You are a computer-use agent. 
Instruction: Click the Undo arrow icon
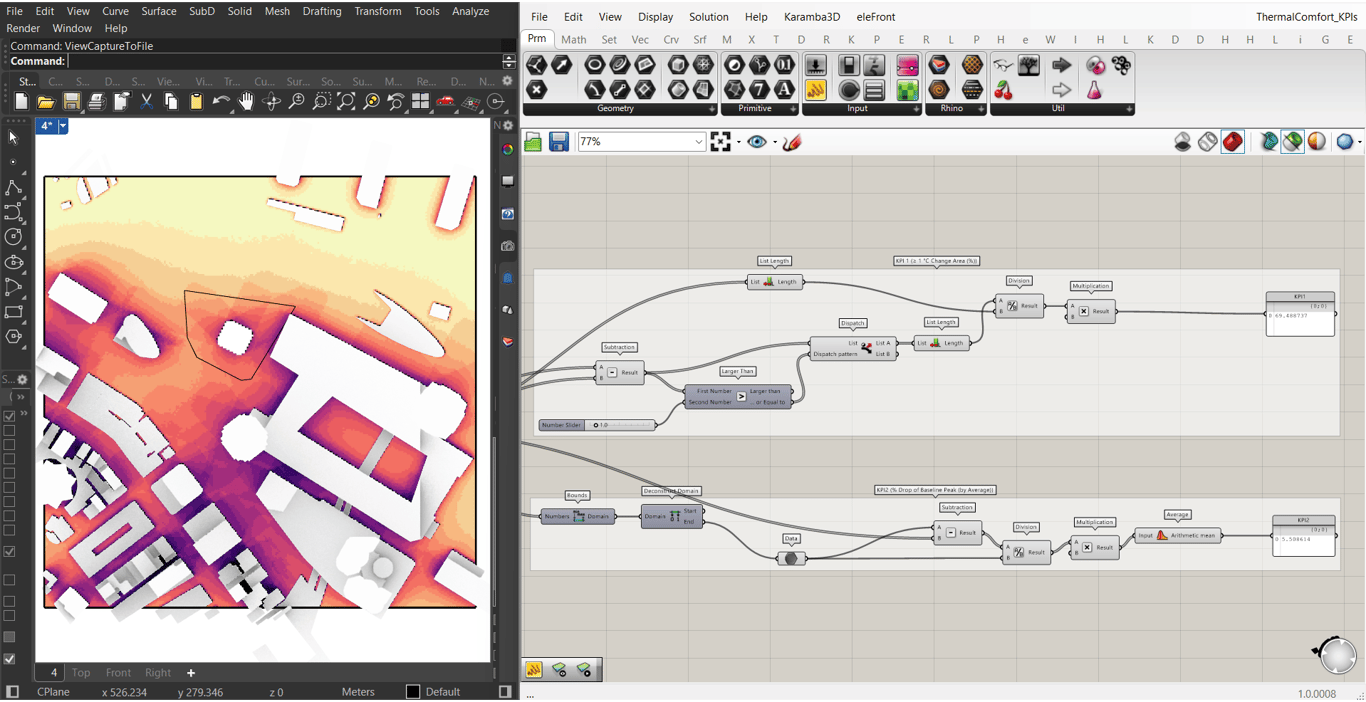[x=221, y=102]
